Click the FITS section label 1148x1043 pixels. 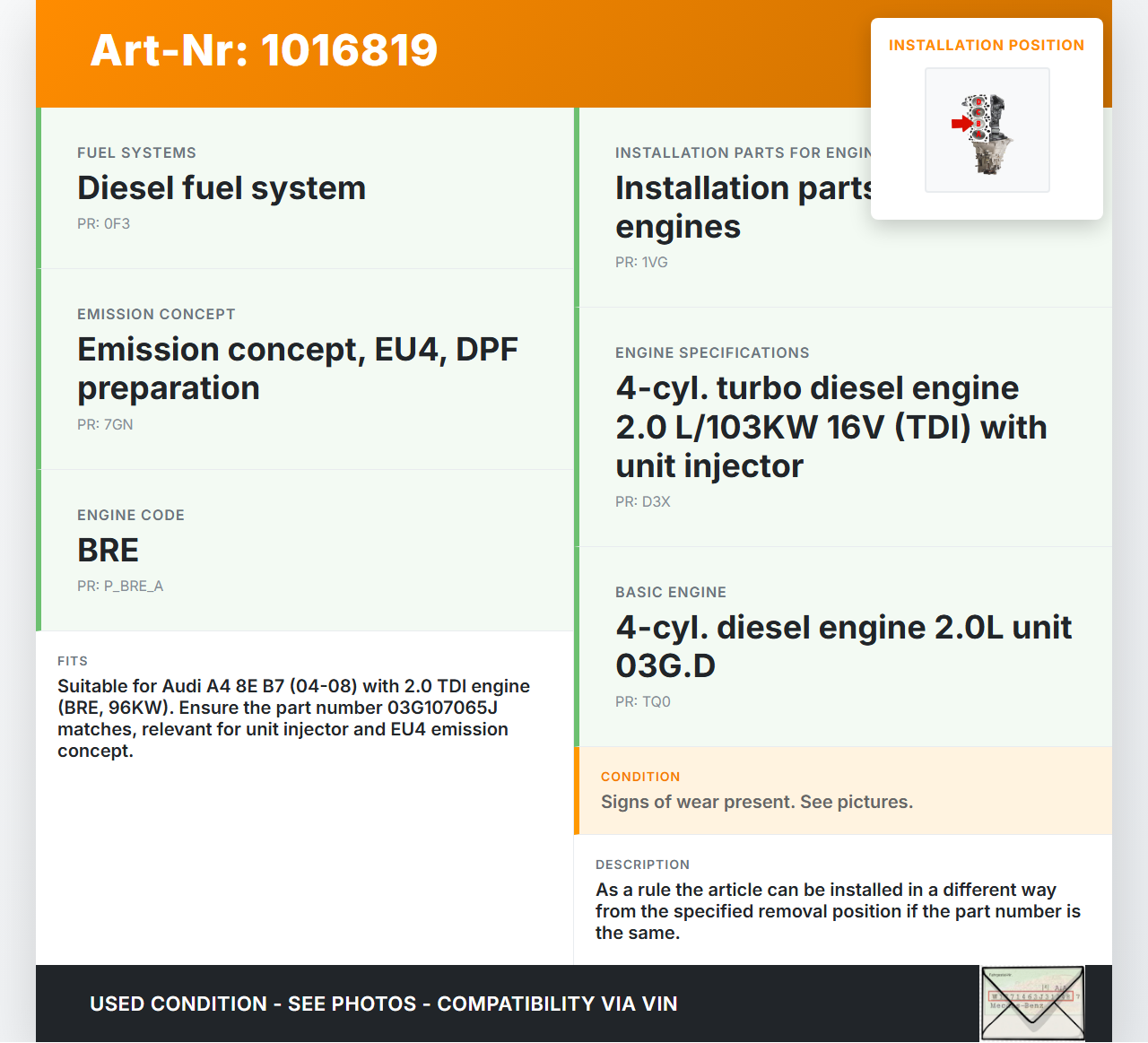[73, 662]
